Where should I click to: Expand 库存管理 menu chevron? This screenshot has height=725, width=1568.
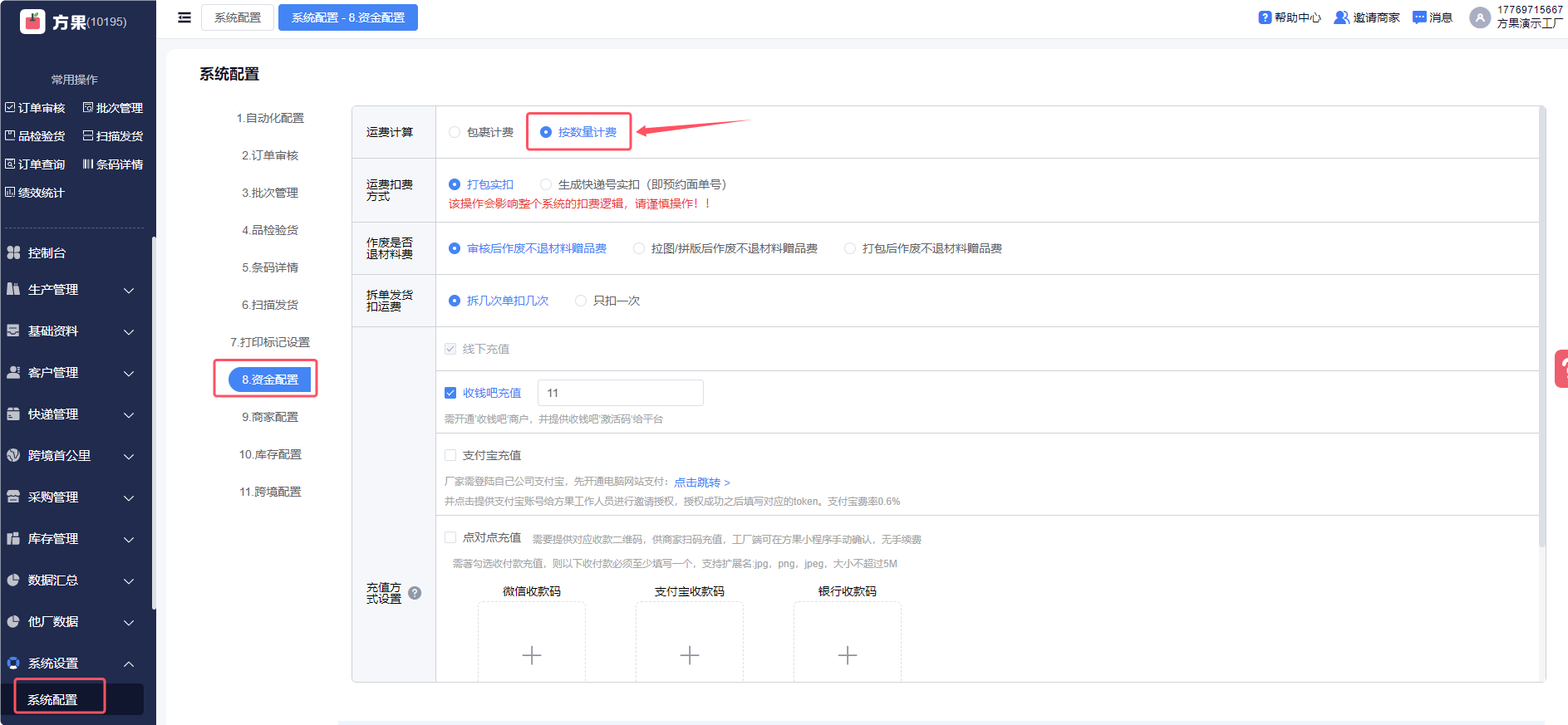(x=129, y=539)
